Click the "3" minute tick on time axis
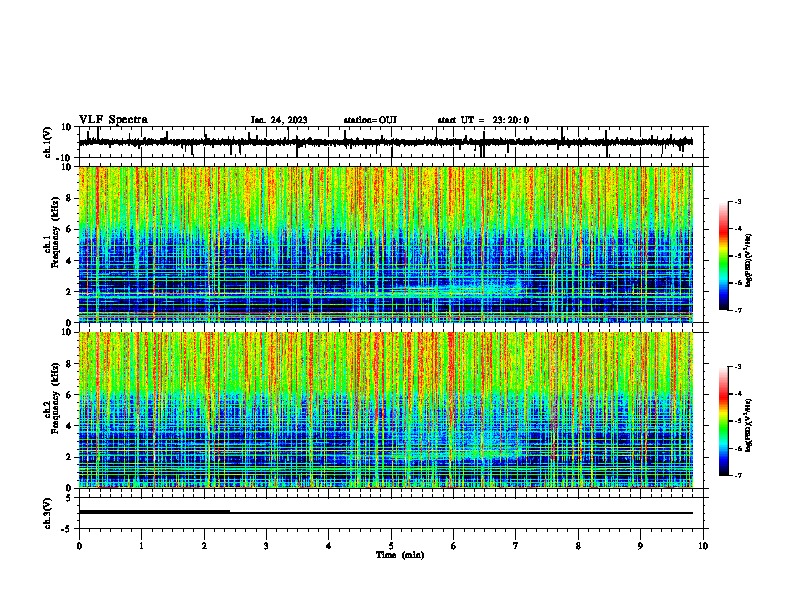The width and height of the screenshot is (792, 612). click(x=266, y=546)
